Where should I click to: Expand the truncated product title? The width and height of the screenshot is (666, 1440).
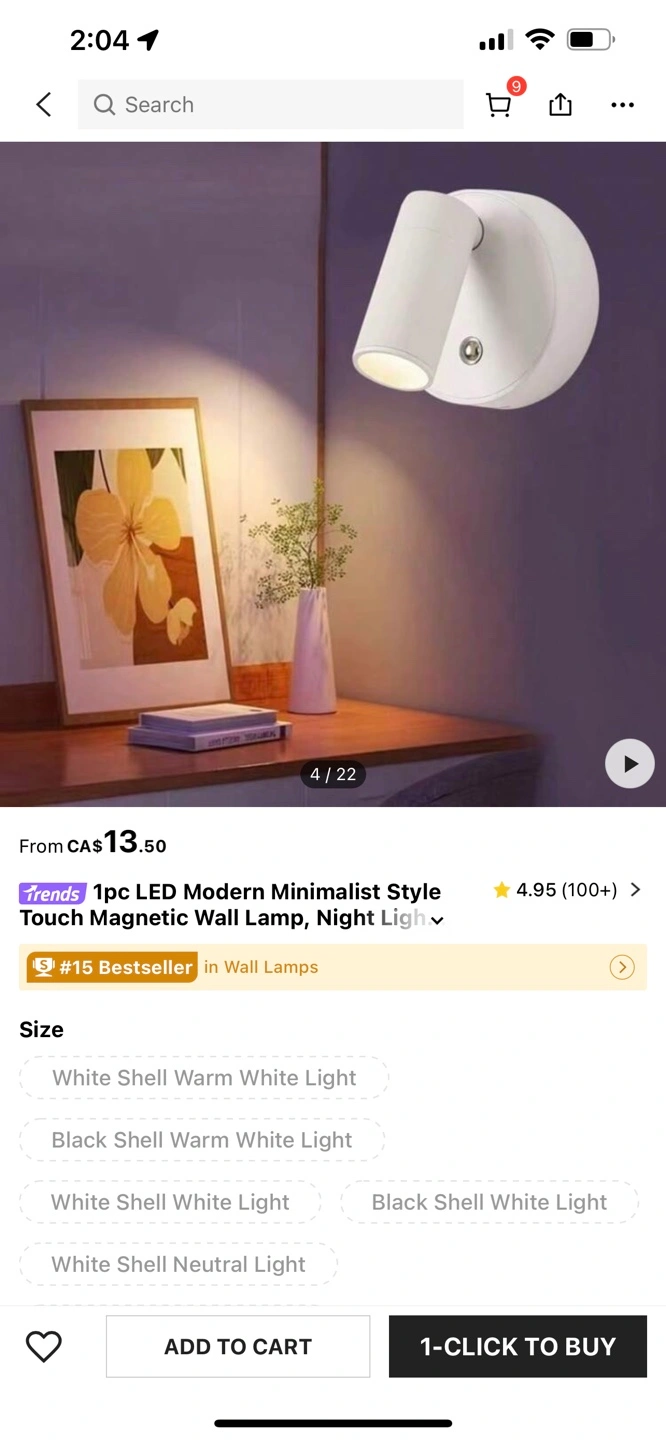click(437, 920)
